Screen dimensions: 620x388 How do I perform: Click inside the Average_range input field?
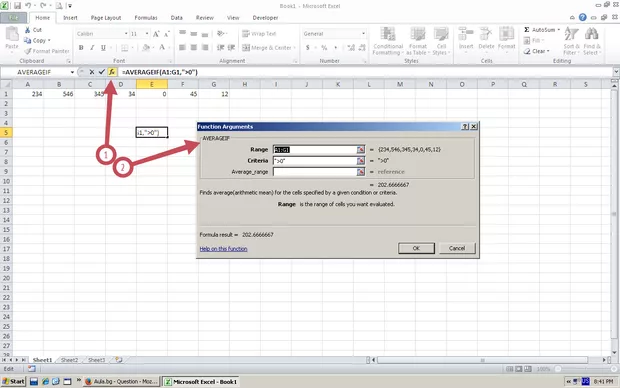[315, 172]
